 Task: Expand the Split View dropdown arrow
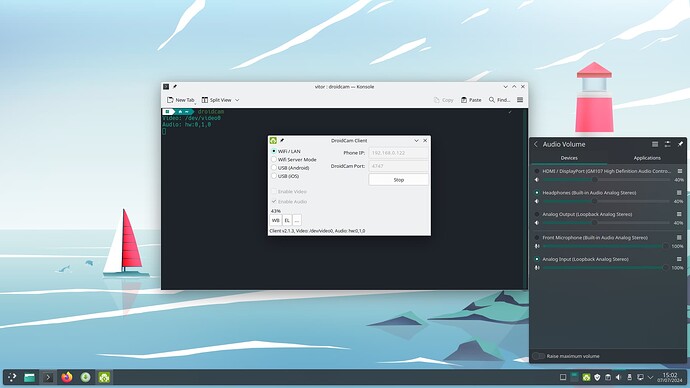point(237,100)
